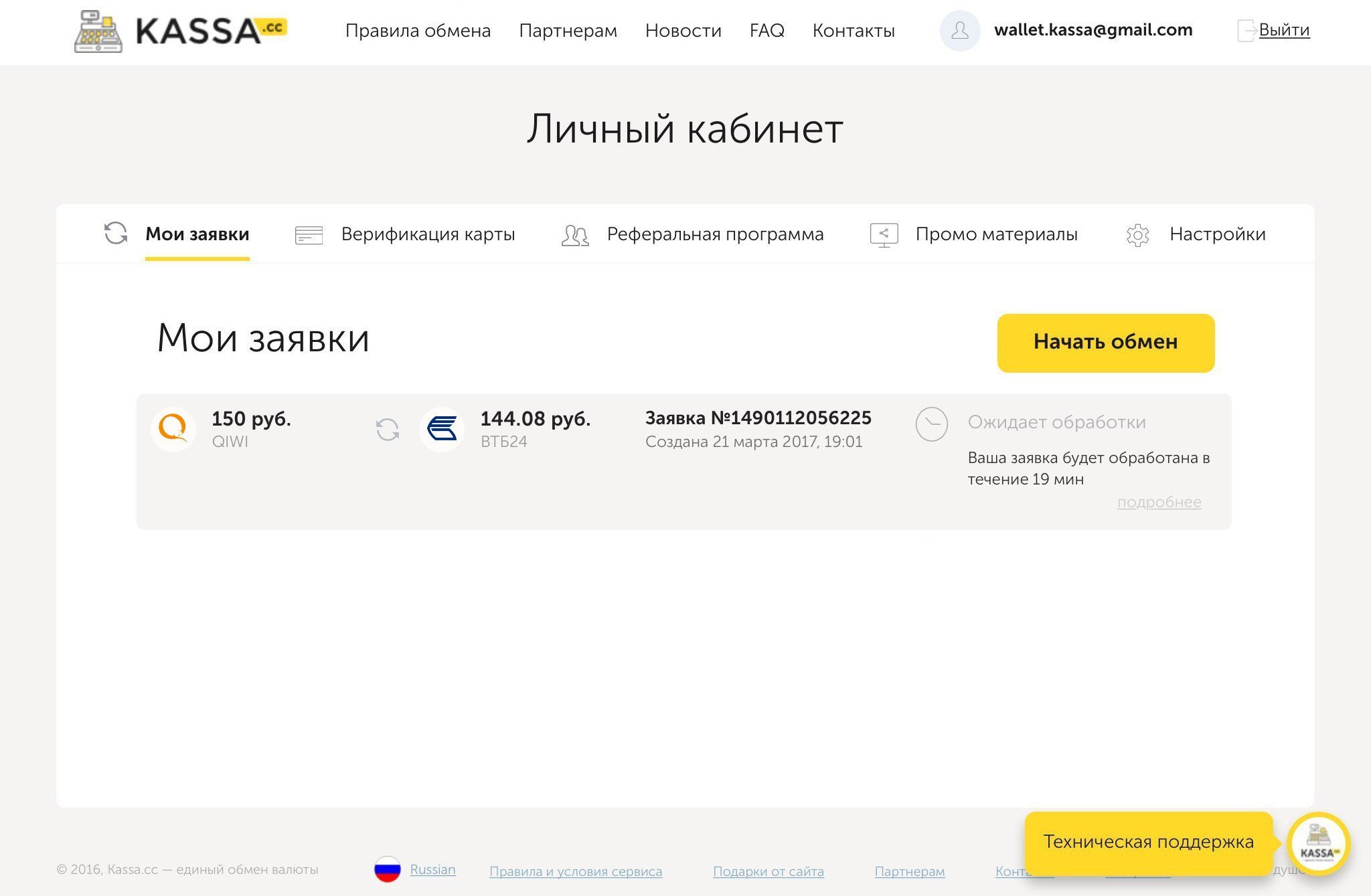Open the FAQ page

tap(767, 31)
